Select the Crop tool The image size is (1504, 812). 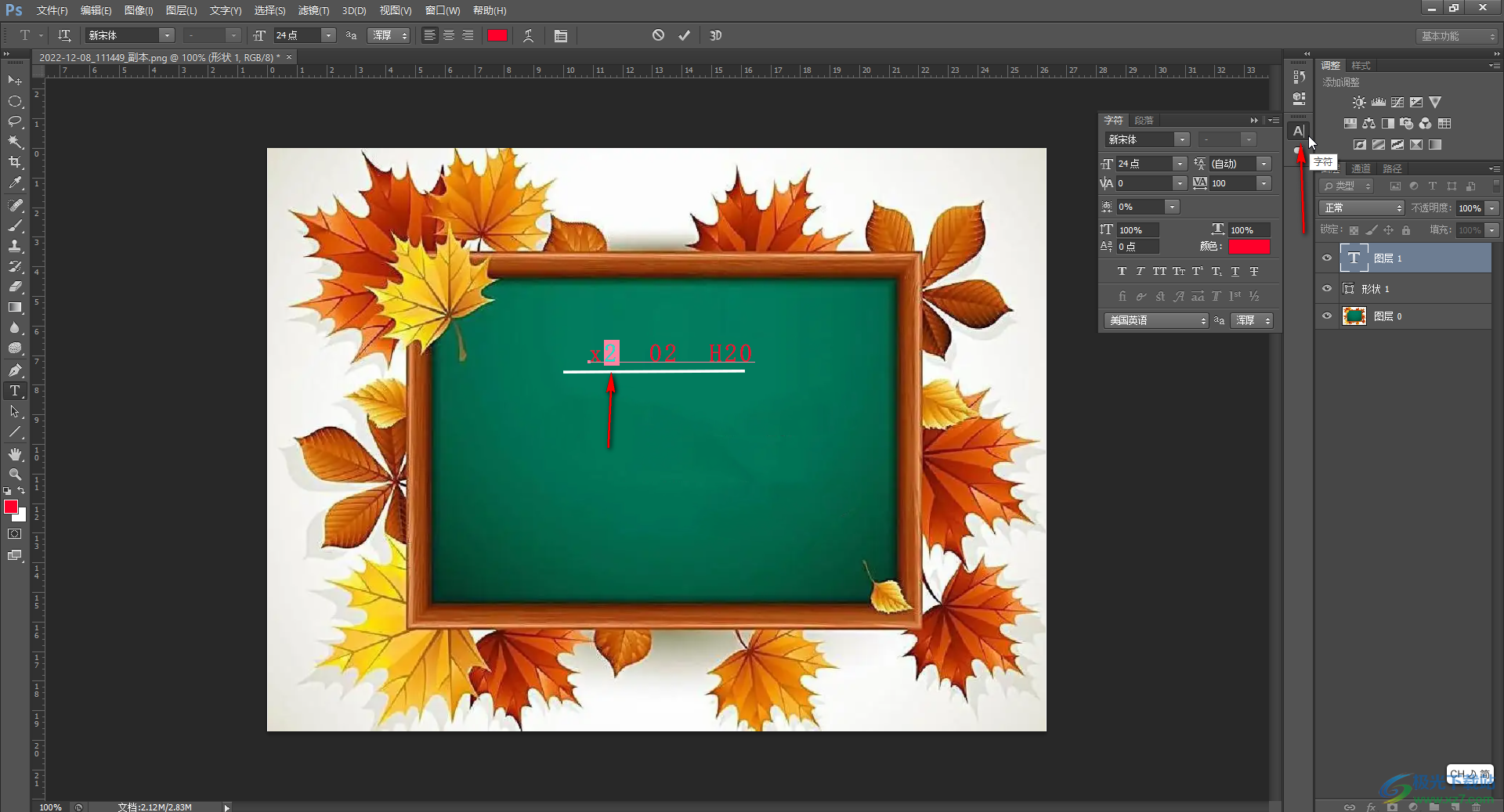[15, 162]
